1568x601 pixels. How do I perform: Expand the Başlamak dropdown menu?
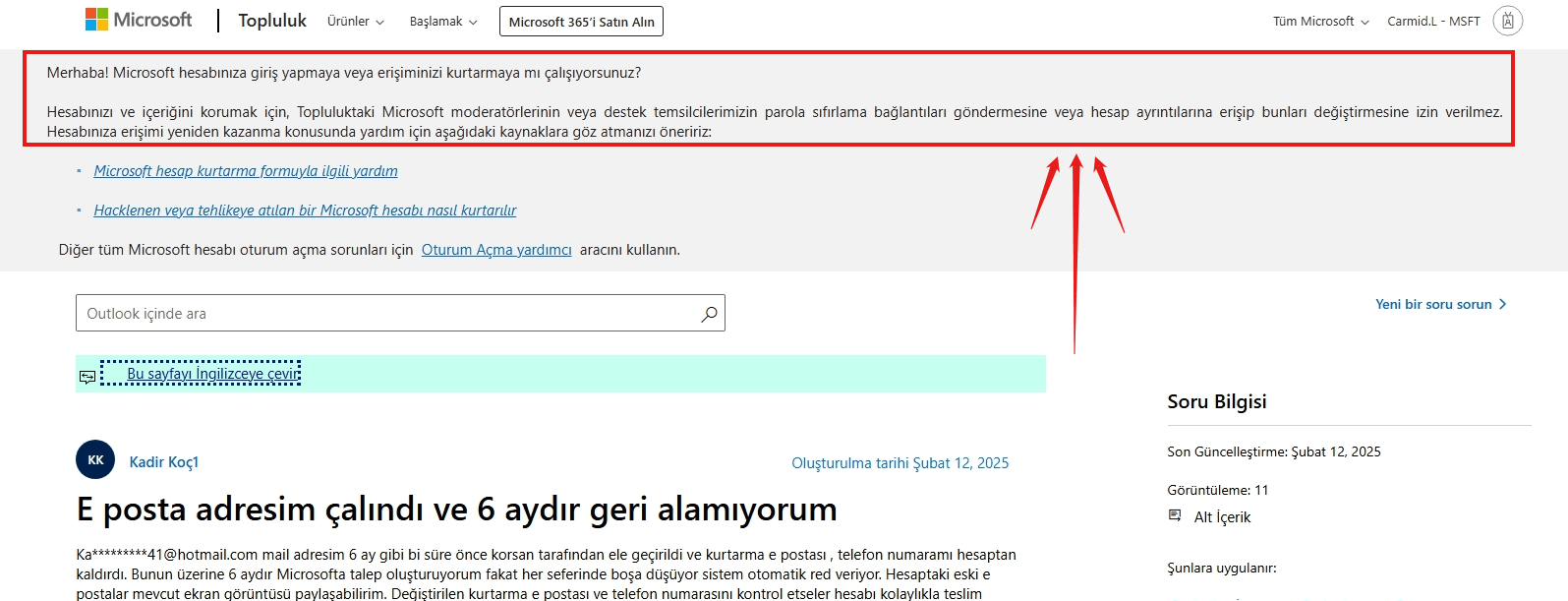coord(443,21)
